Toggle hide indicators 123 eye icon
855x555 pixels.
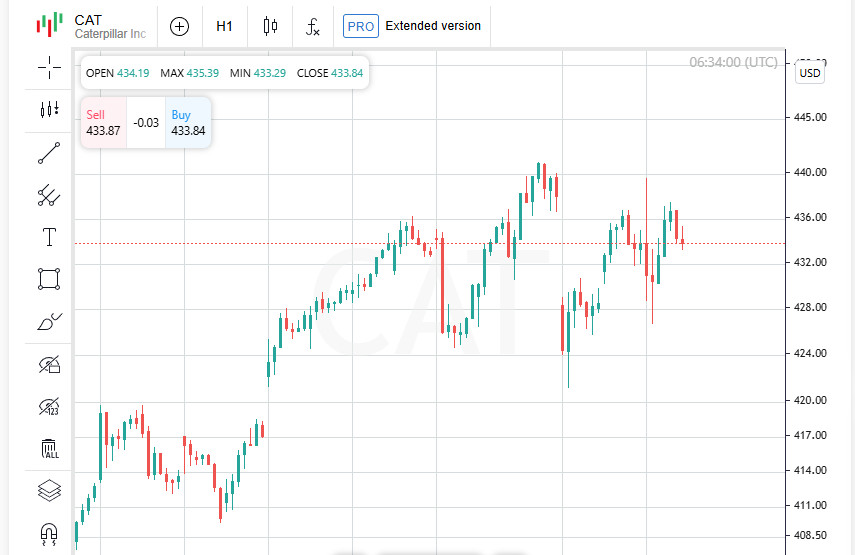(49, 407)
